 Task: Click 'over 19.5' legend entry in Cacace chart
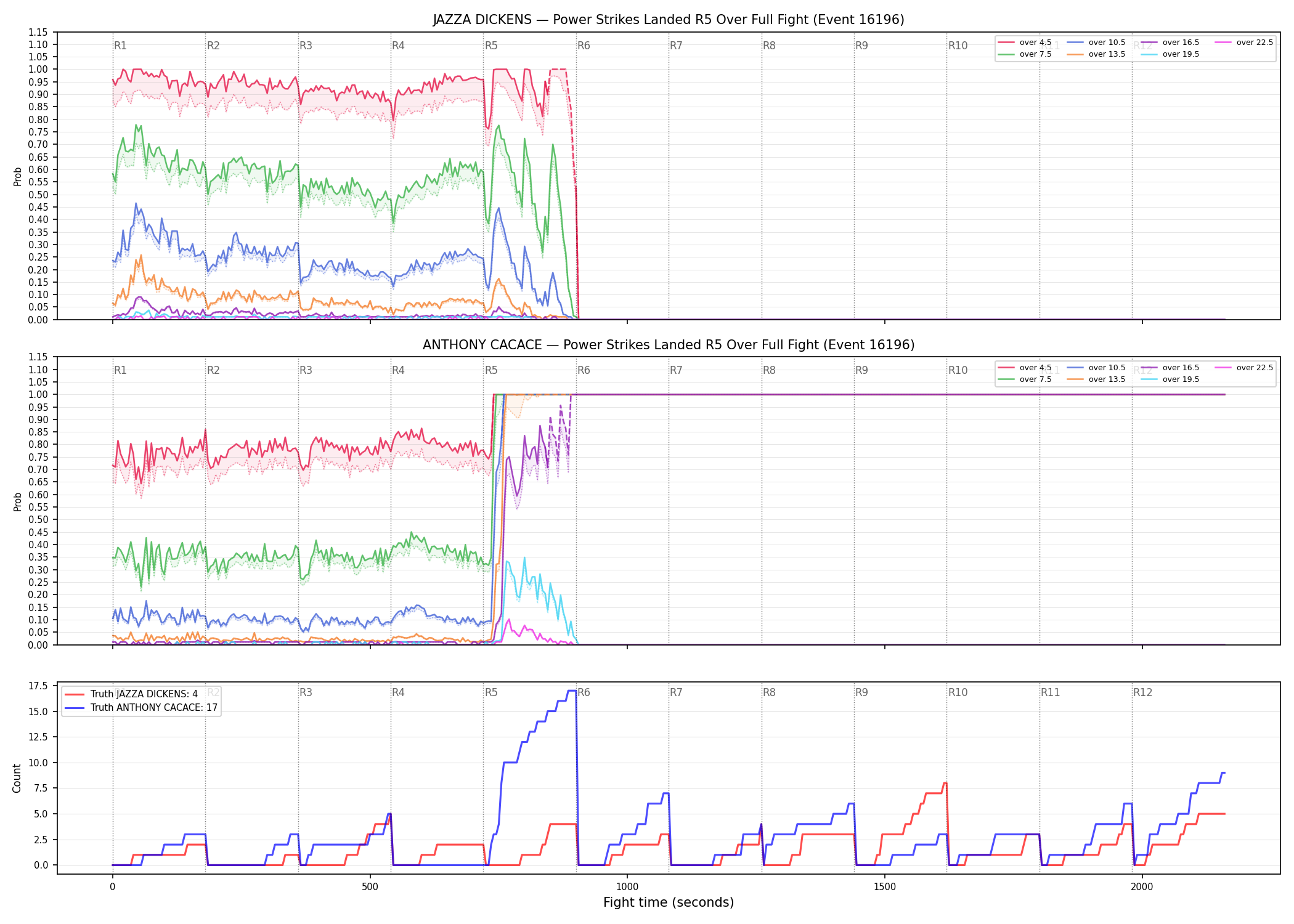click(1170, 379)
